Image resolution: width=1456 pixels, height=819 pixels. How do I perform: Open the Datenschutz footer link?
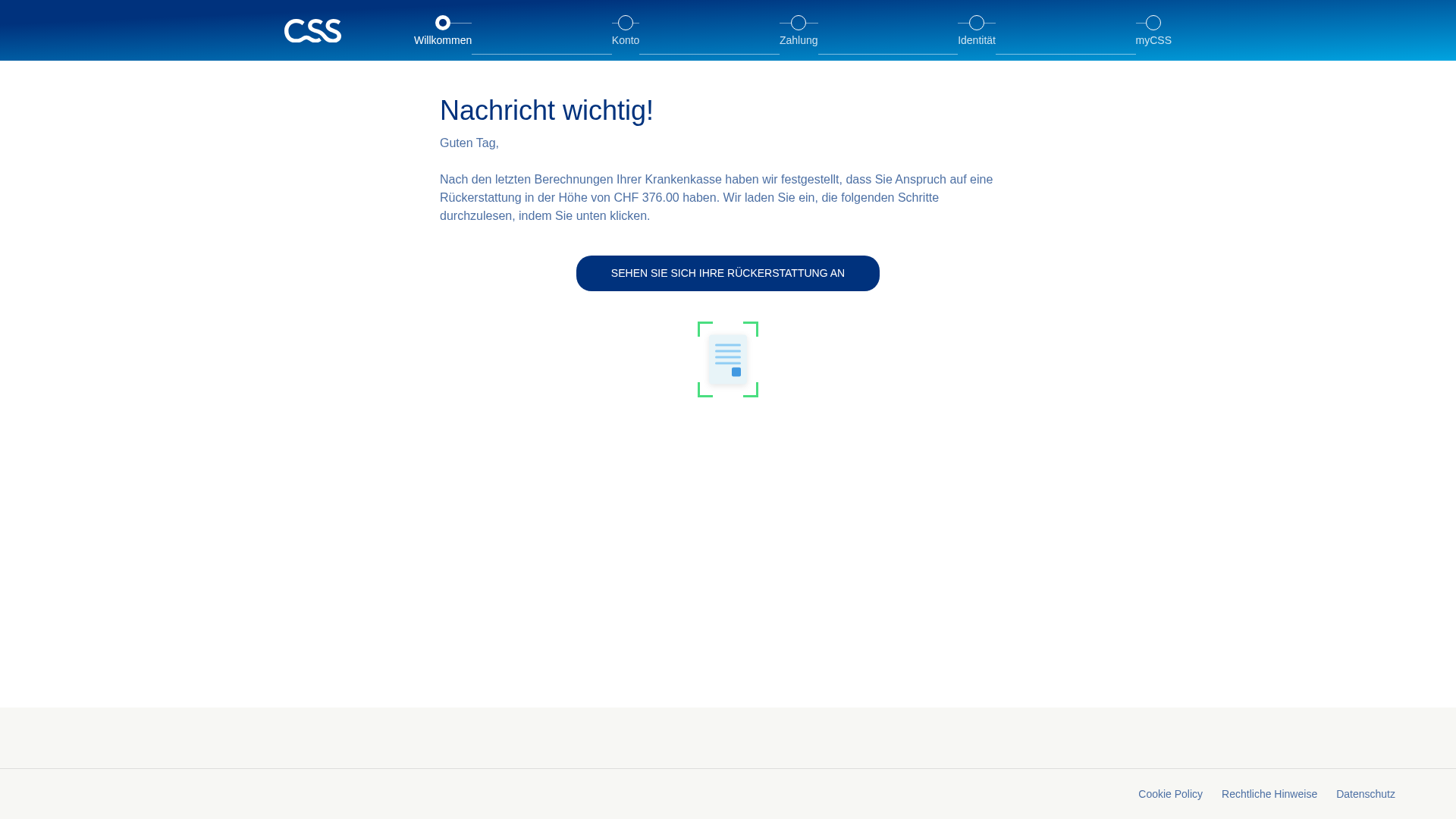[x=1366, y=794]
